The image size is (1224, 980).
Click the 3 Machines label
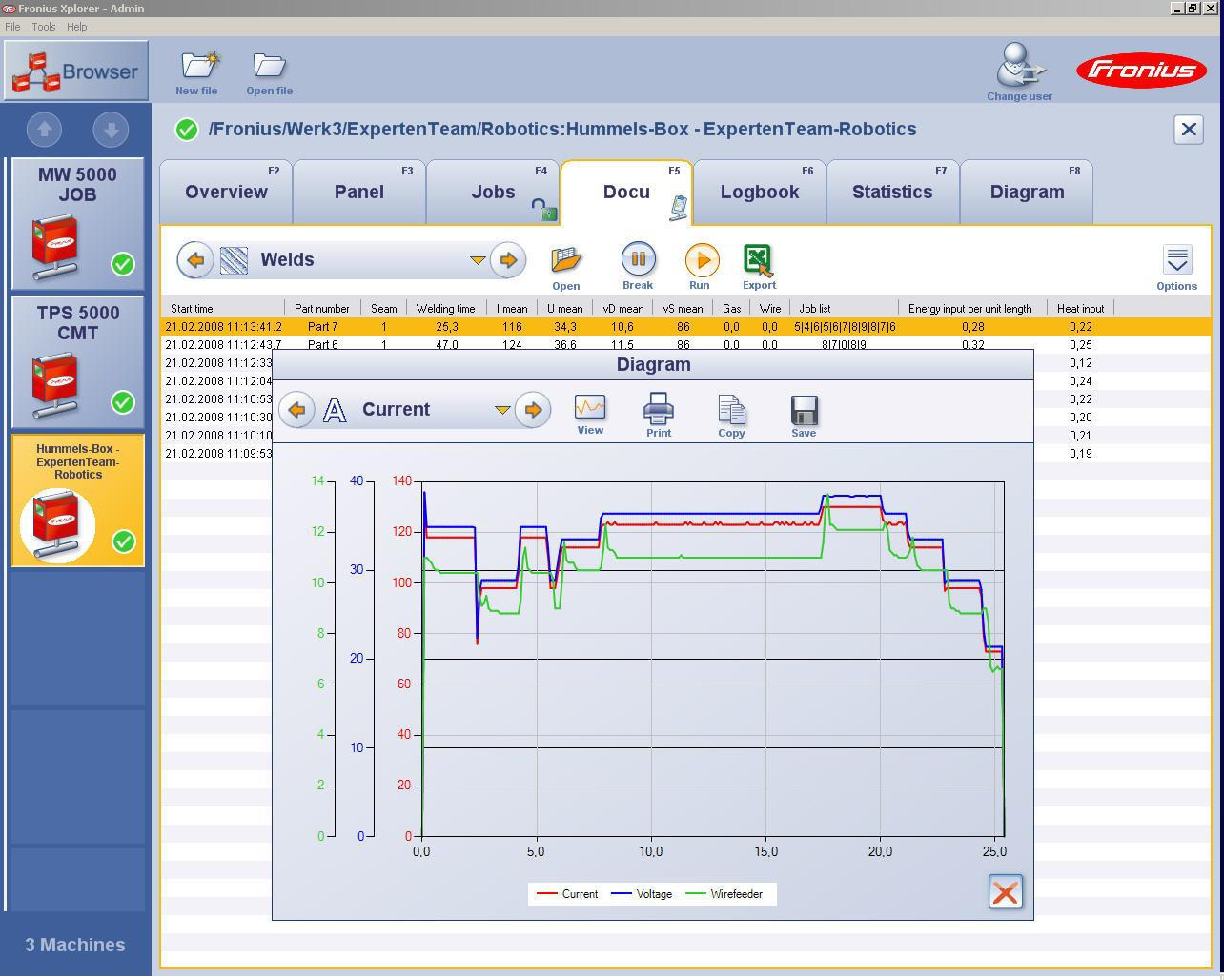click(75, 945)
